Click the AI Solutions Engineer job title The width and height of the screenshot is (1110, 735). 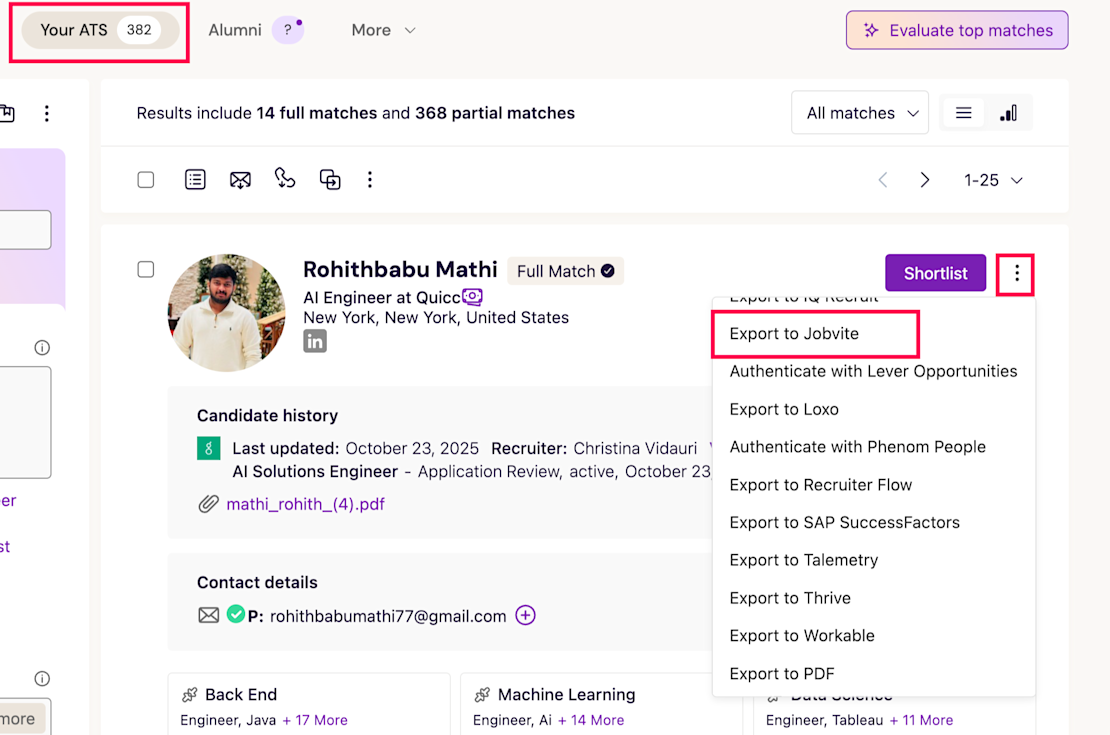[x=315, y=472]
